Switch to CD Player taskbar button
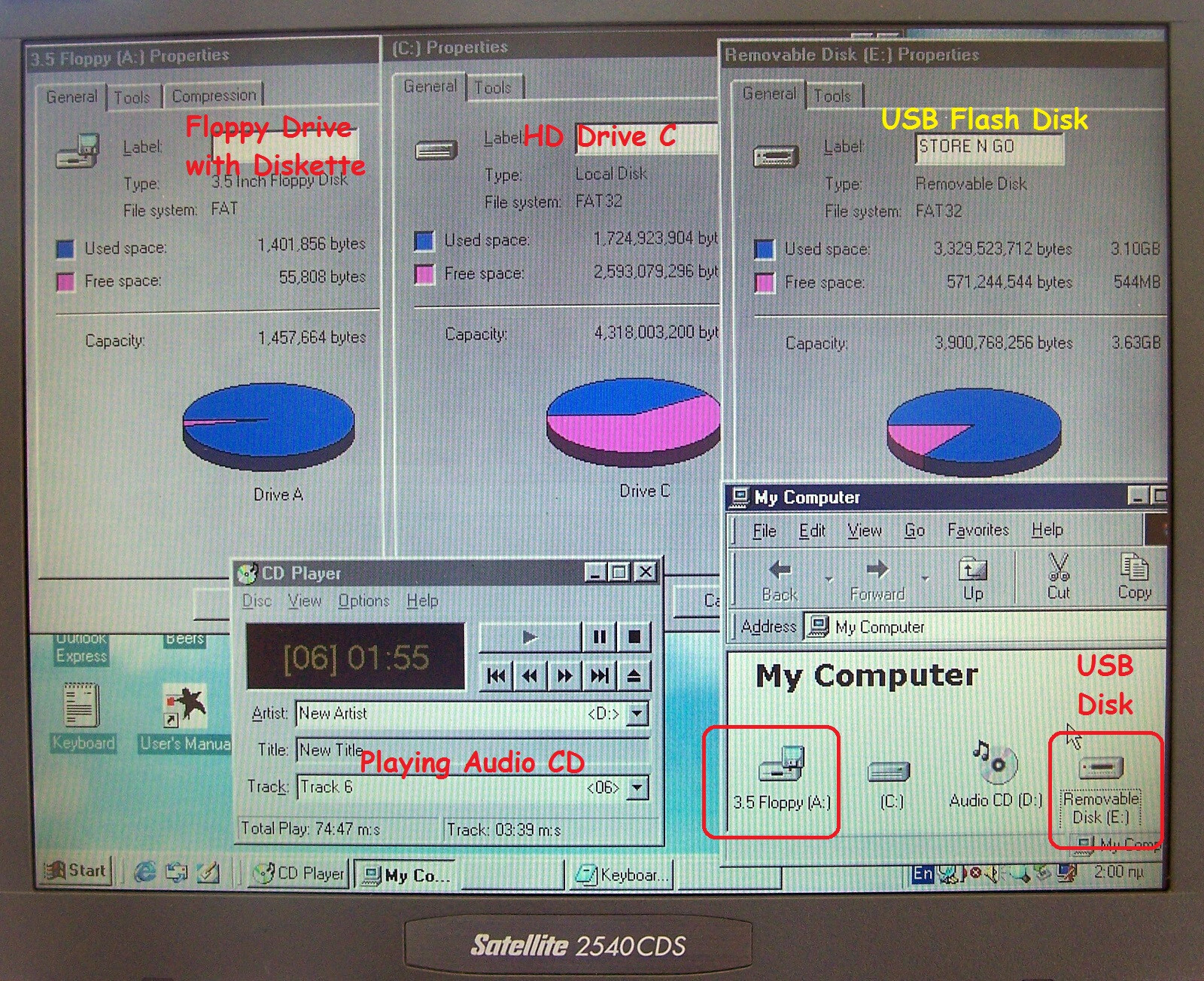The width and height of the screenshot is (1204, 981). (299, 874)
